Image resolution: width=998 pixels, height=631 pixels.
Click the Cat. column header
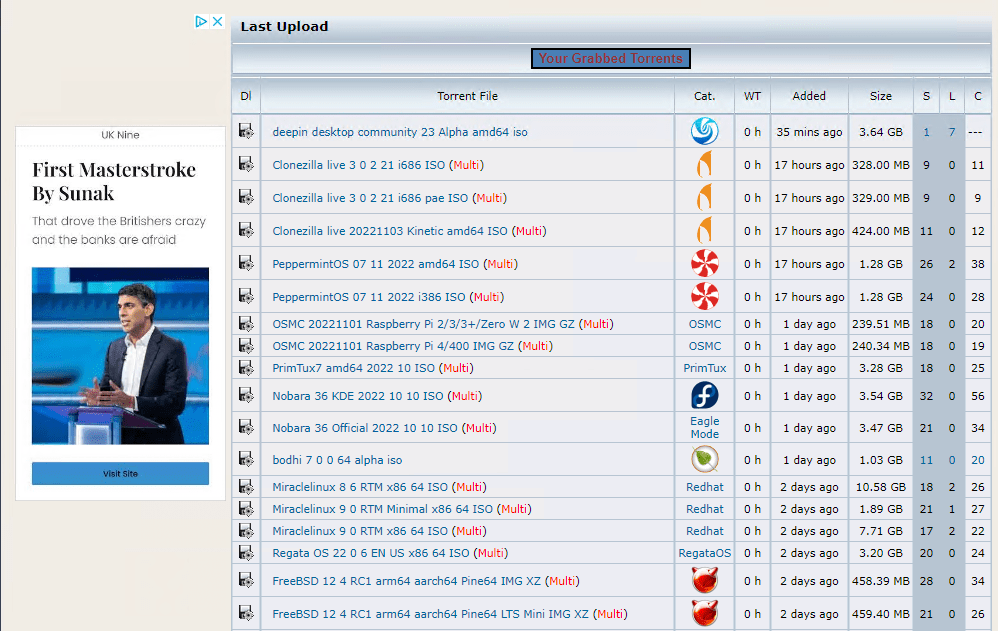pyautogui.click(x=705, y=96)
